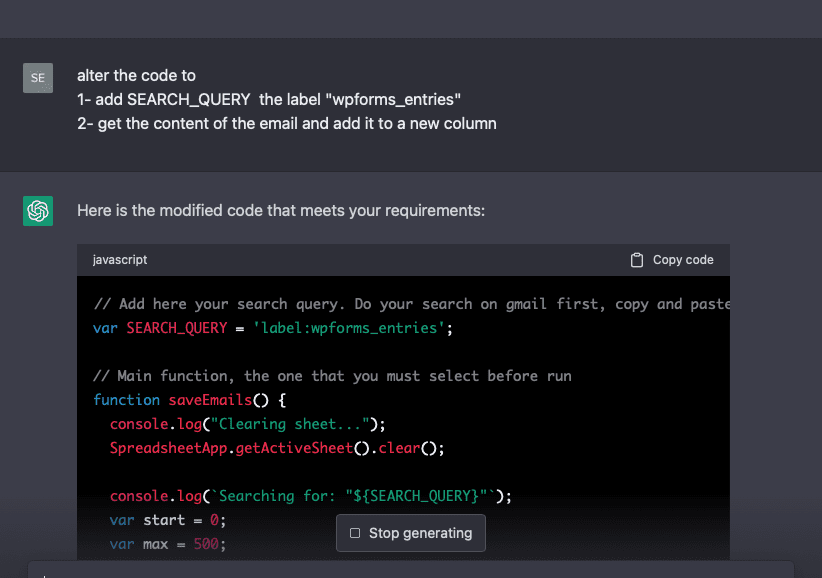Click the line "2- get the content of the email"
822x578 pixels.
point(286,124)
